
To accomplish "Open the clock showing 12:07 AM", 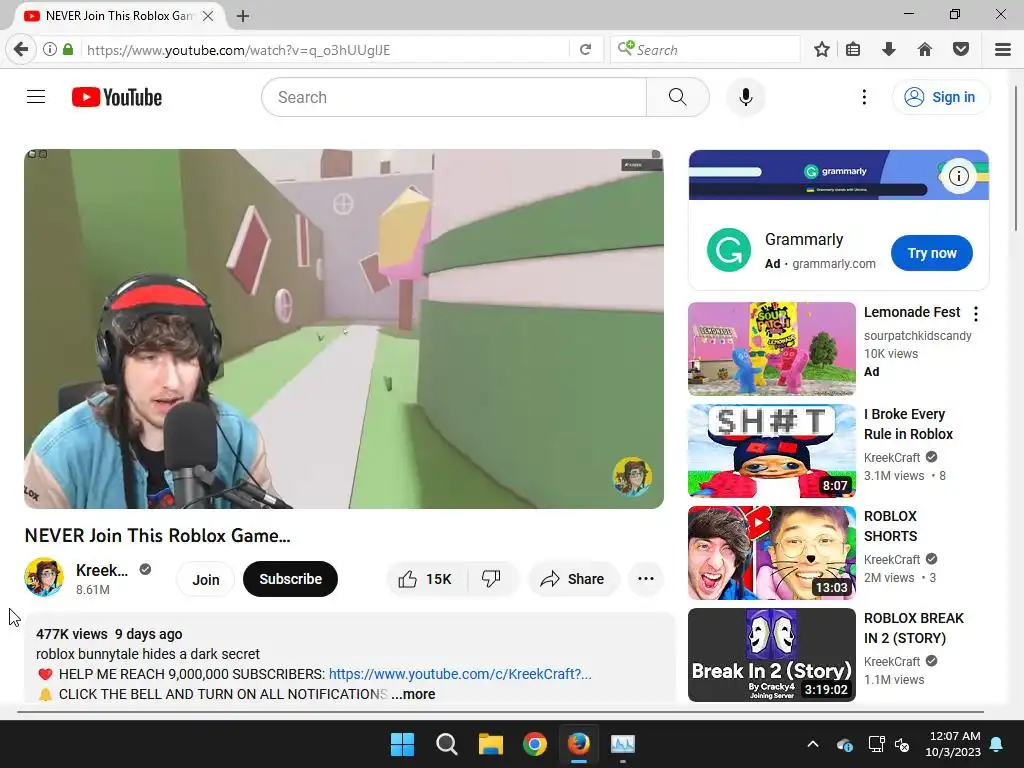I will pos(953,744).
